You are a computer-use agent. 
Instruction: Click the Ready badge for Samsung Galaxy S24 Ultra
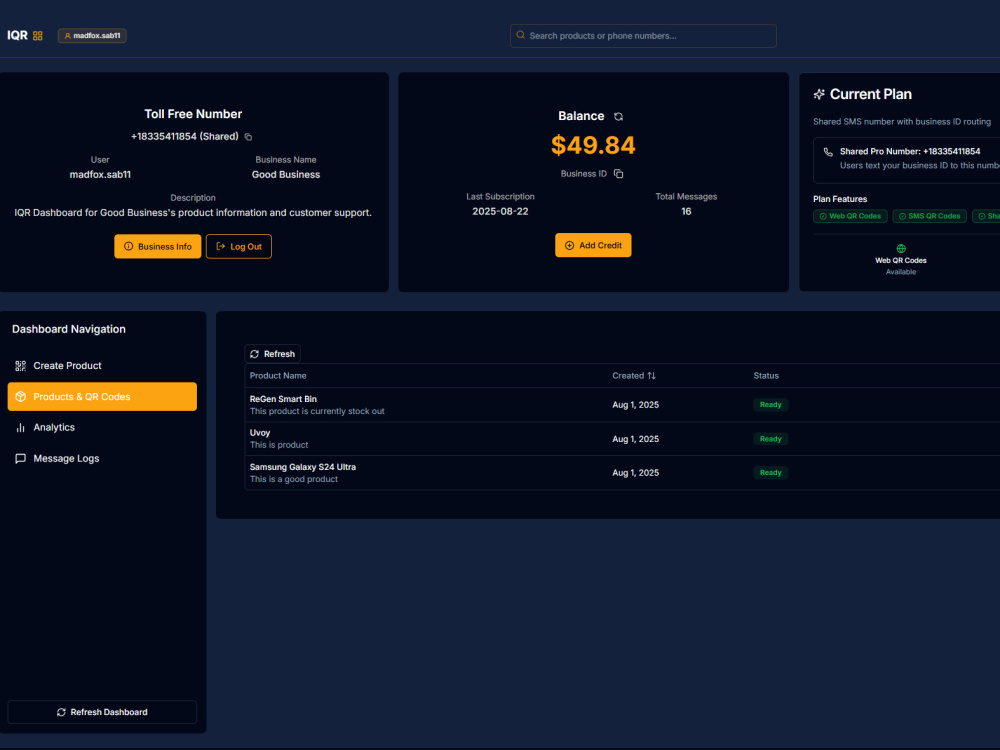click(x=770, y=473)
